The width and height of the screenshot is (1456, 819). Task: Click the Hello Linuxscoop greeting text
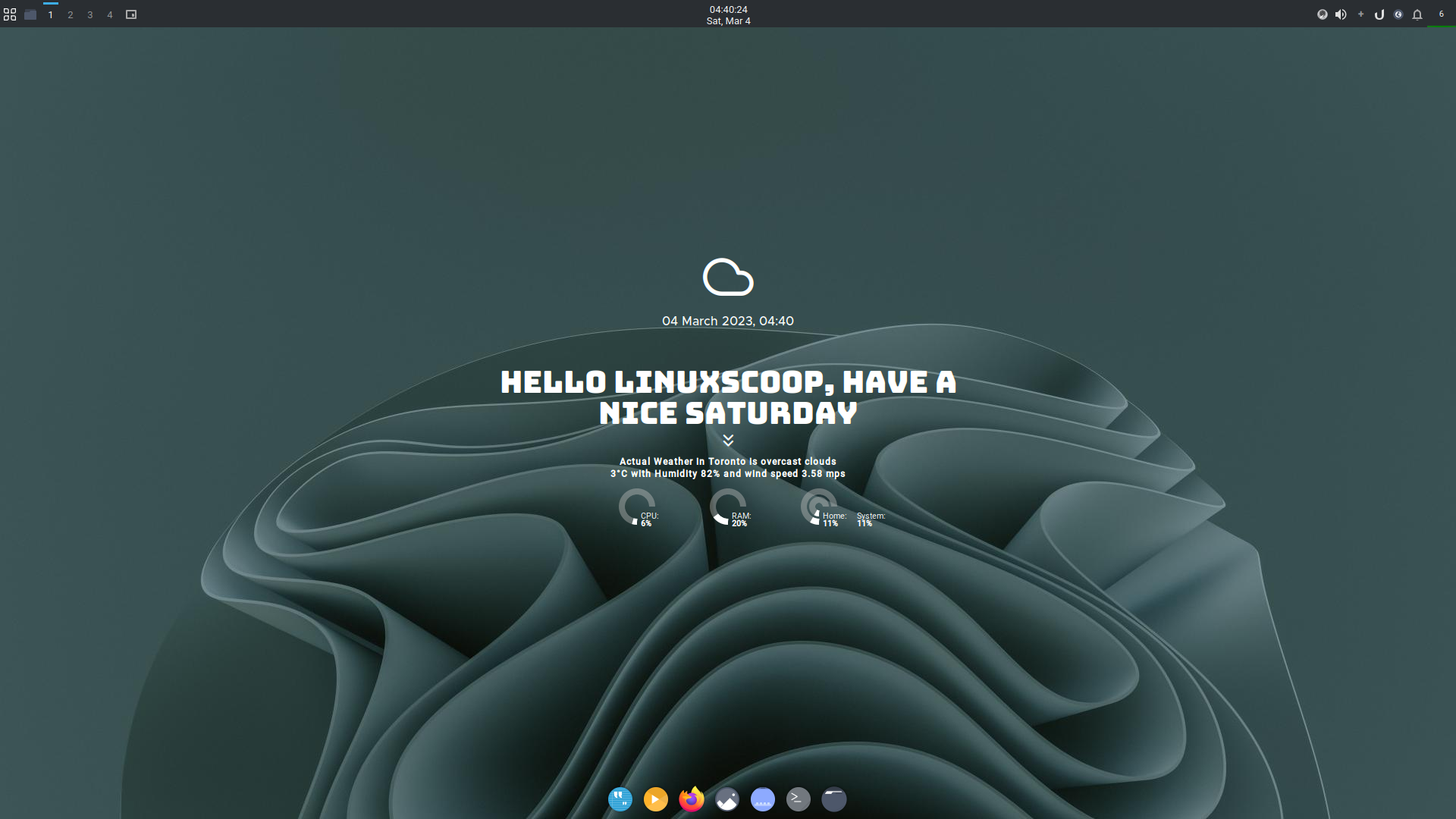(728, 397)
